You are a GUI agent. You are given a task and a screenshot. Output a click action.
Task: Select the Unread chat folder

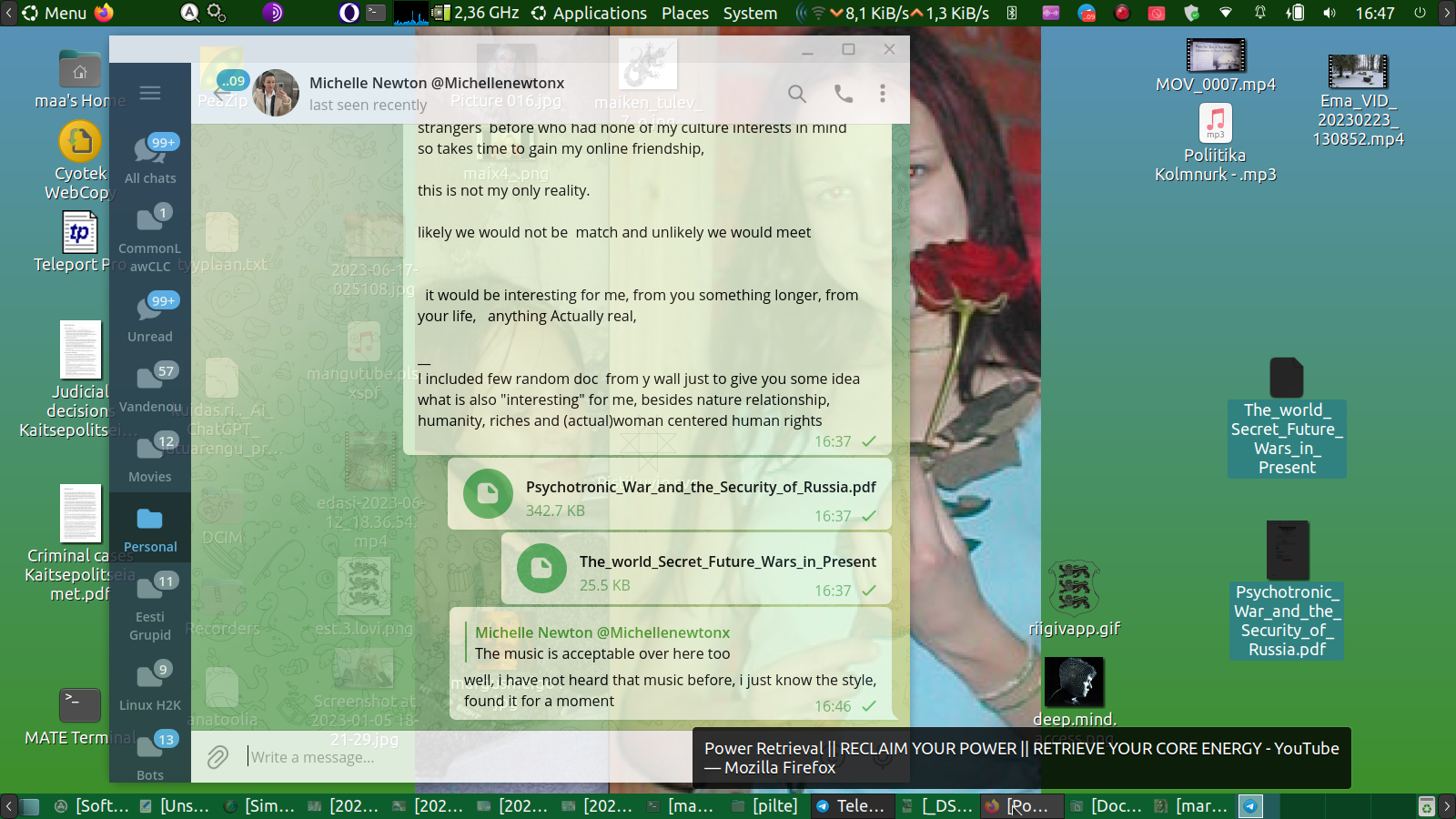tap(150, 317)
